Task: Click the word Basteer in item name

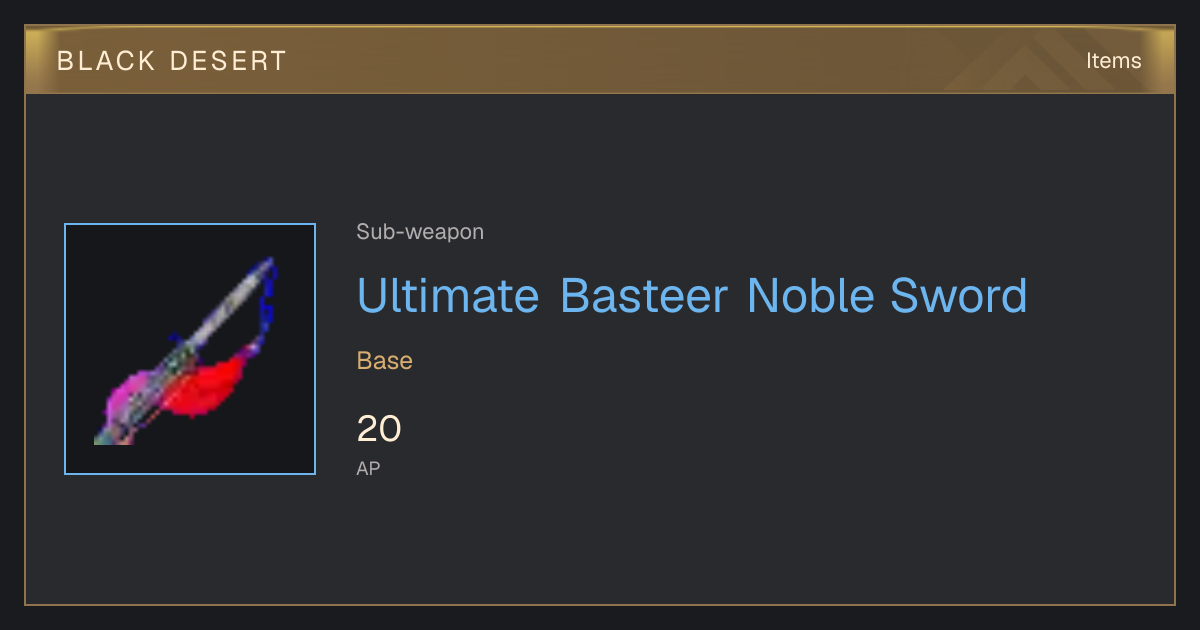Action: point(643,295)
